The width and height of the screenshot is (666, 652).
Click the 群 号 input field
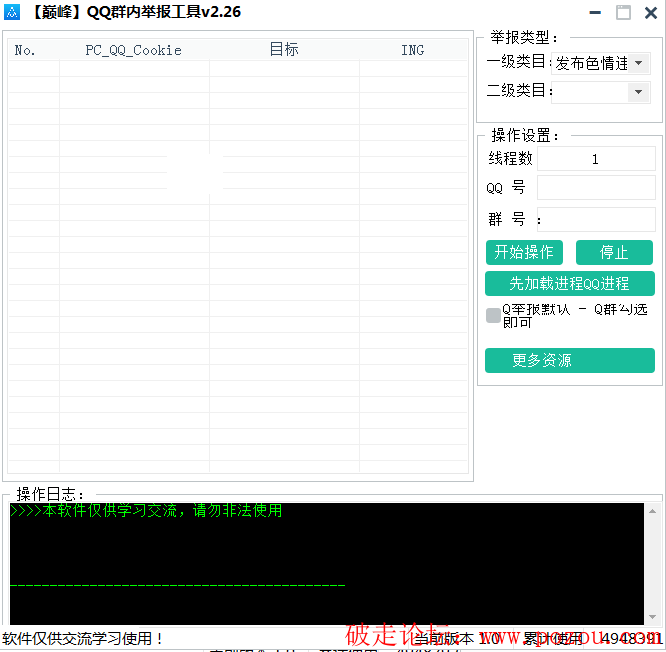tap(596, 220)
